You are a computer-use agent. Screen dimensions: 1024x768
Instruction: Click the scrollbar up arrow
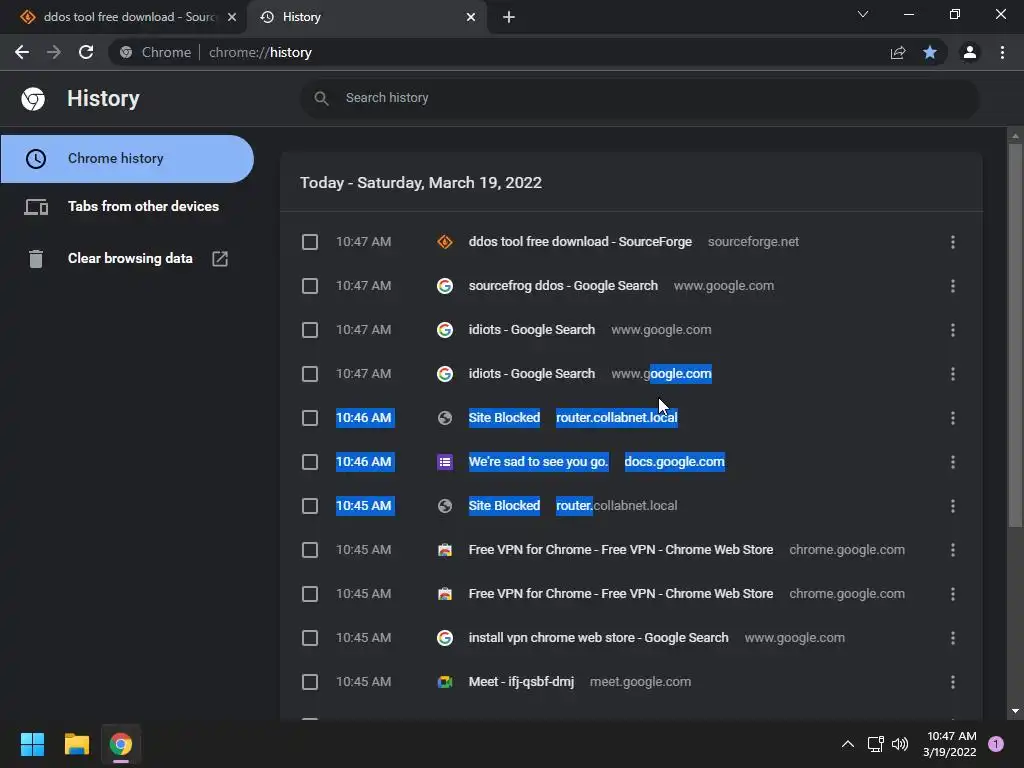tap(1015, 136)
